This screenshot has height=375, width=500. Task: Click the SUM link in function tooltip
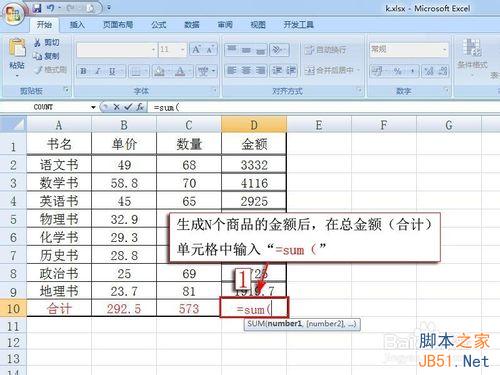coord(256,324)
